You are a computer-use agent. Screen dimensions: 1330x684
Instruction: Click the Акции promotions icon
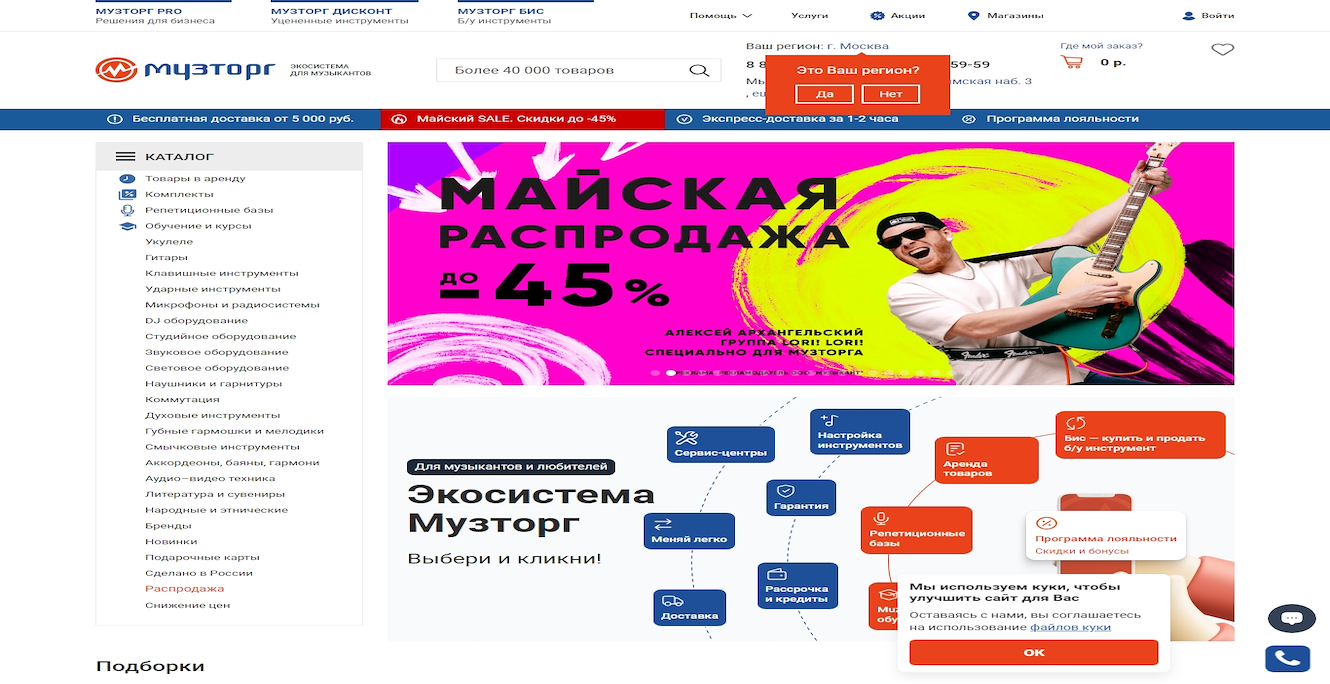[x=877, y=16]
